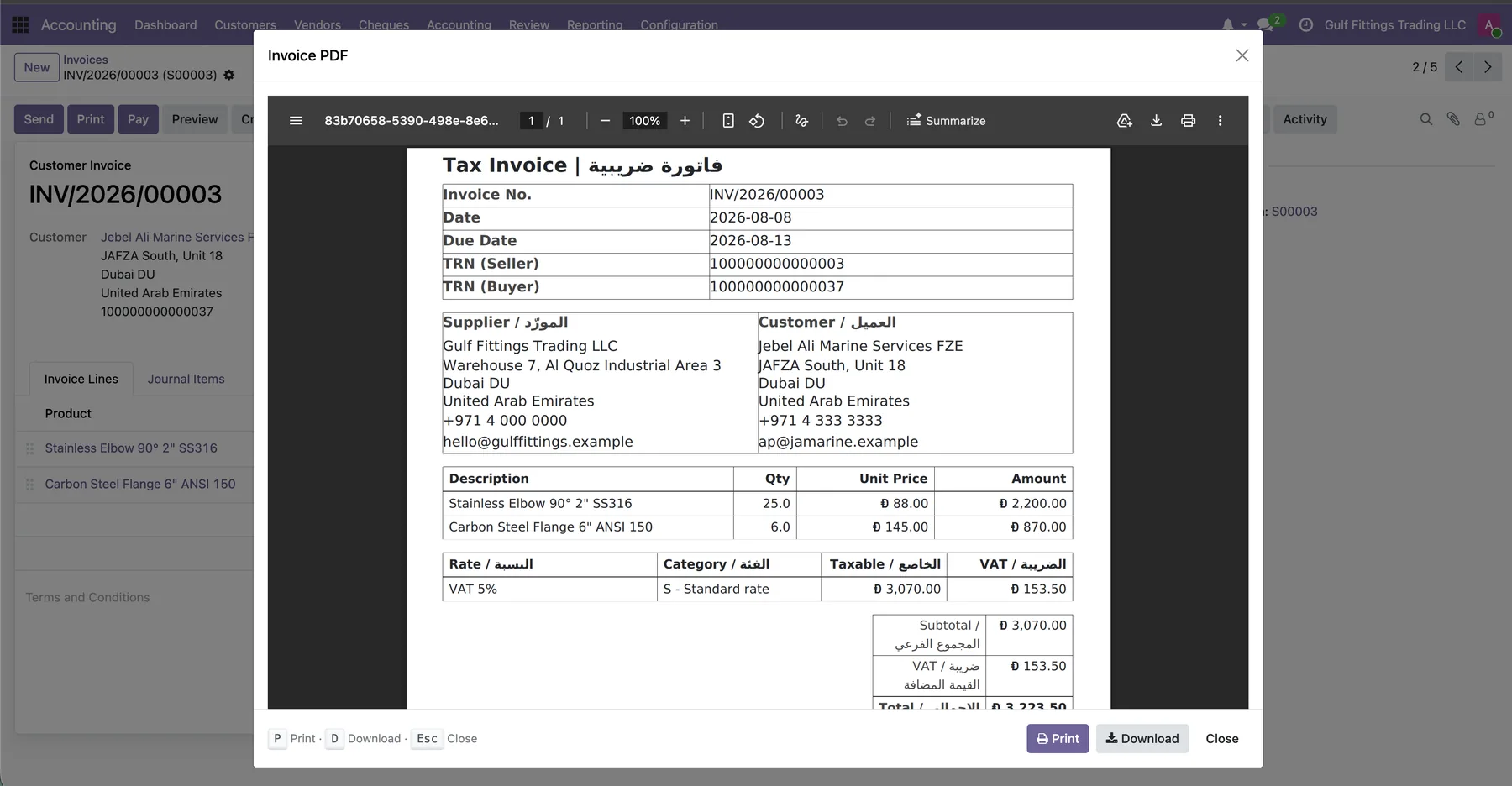Search chatter with magnifier icon

1425,119
